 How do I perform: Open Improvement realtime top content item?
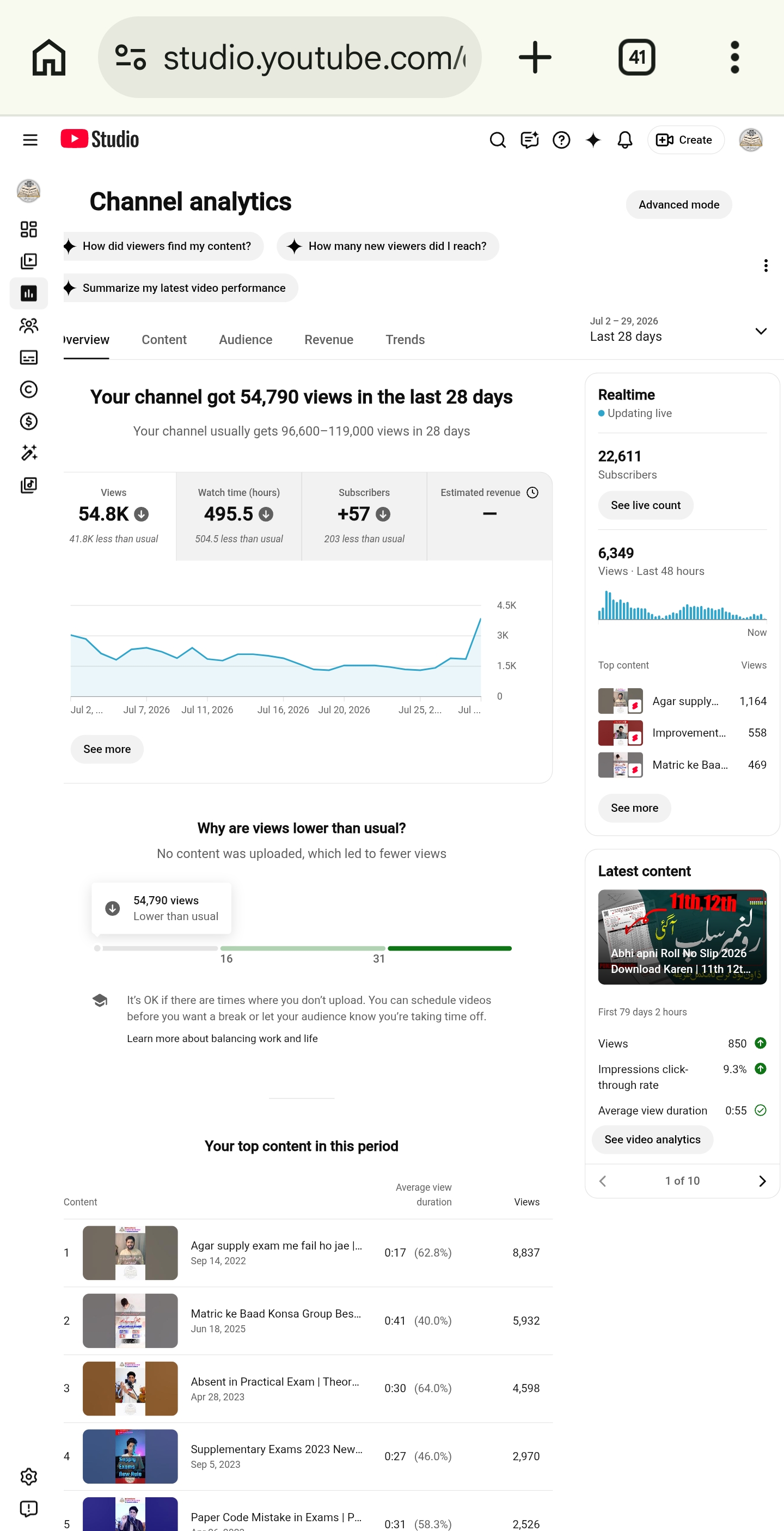(682, 733)
